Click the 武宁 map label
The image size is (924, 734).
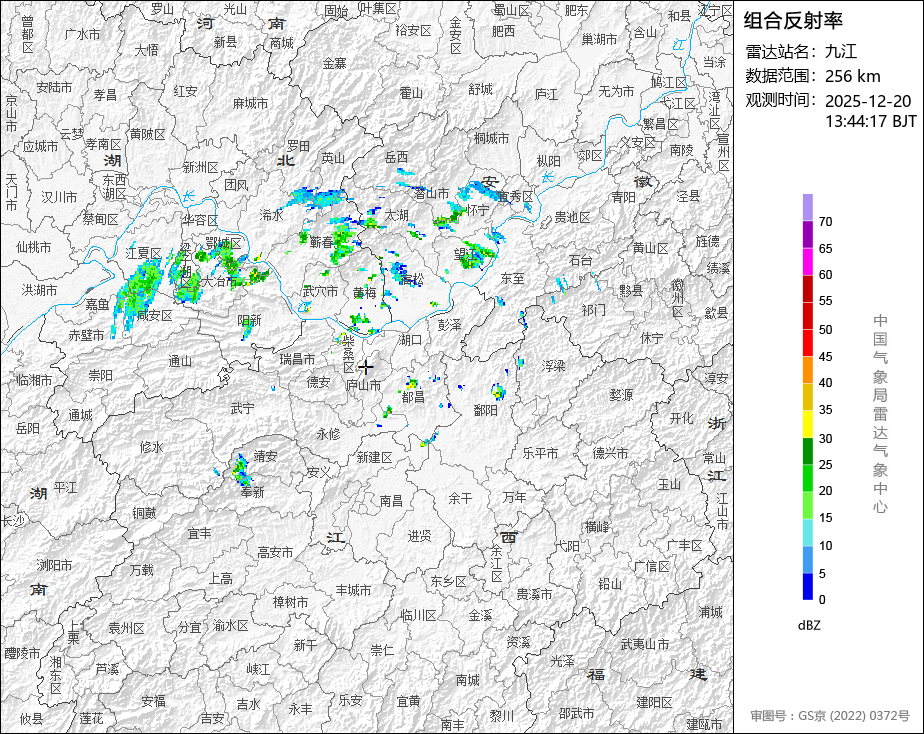click(242, 407)
